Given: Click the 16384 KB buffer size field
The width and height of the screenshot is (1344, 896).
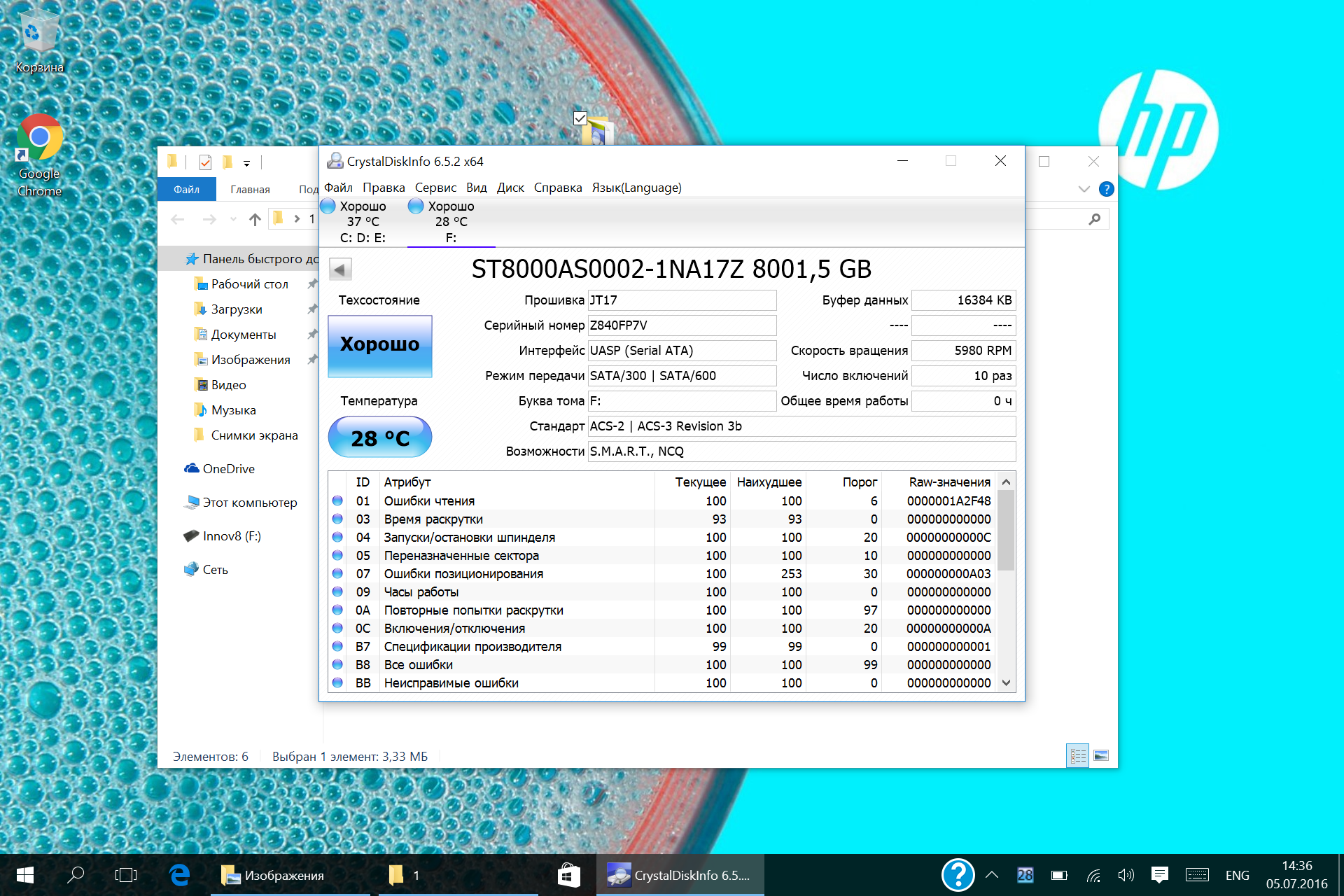Looking at the screenshot, I should pos(963,300).
